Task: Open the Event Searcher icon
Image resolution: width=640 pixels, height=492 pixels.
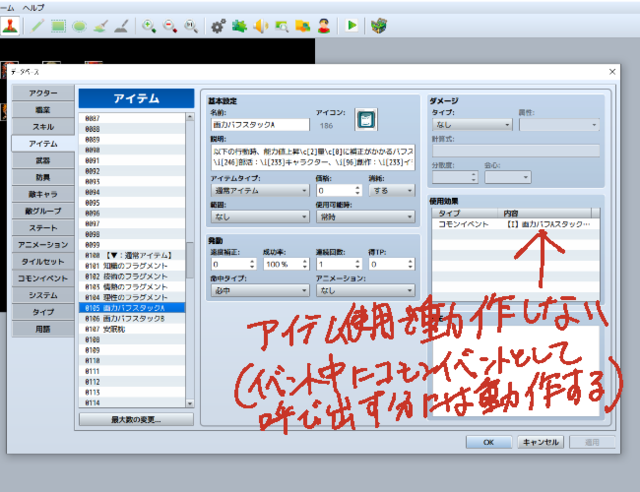Action: tap(282, 26)
